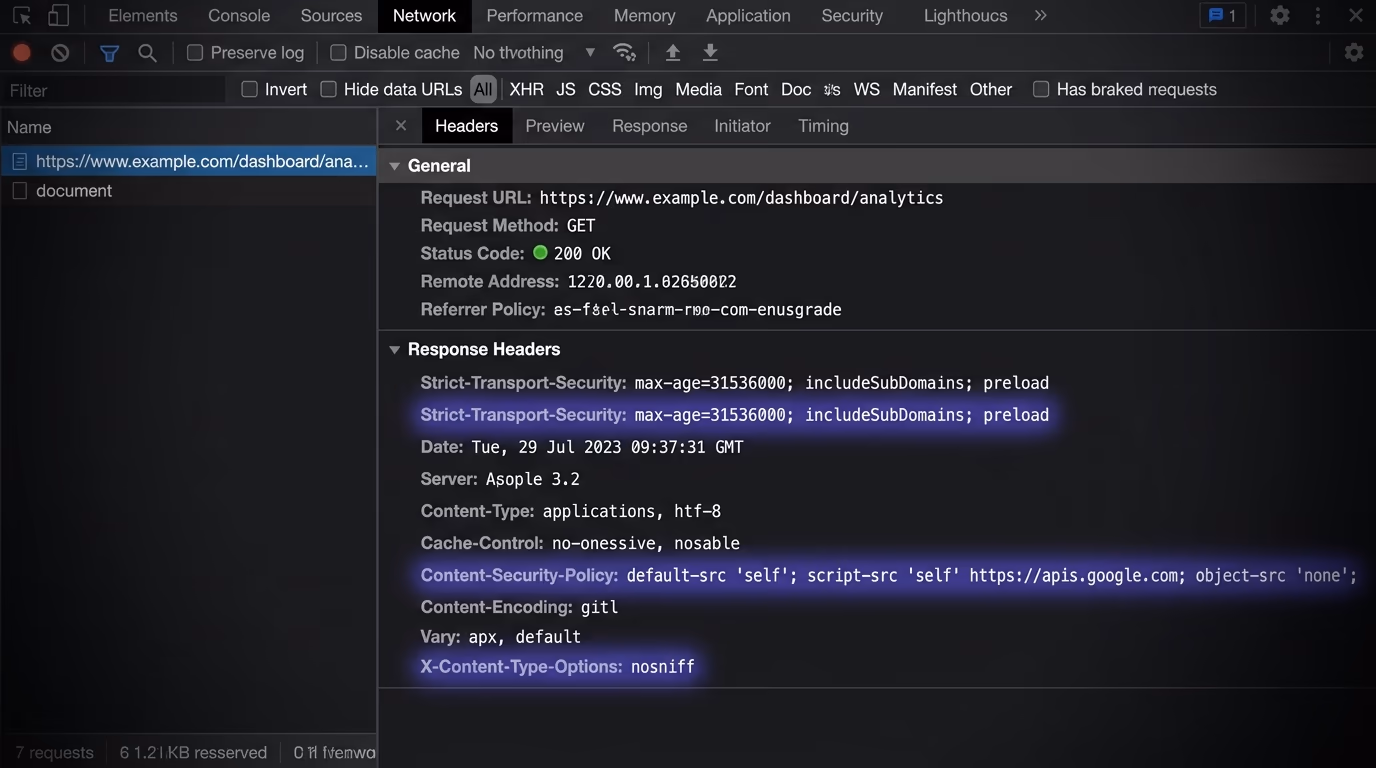This screenshot has height=768, width=1376.
Task: Open the network search magnifier
Action: 147,53
